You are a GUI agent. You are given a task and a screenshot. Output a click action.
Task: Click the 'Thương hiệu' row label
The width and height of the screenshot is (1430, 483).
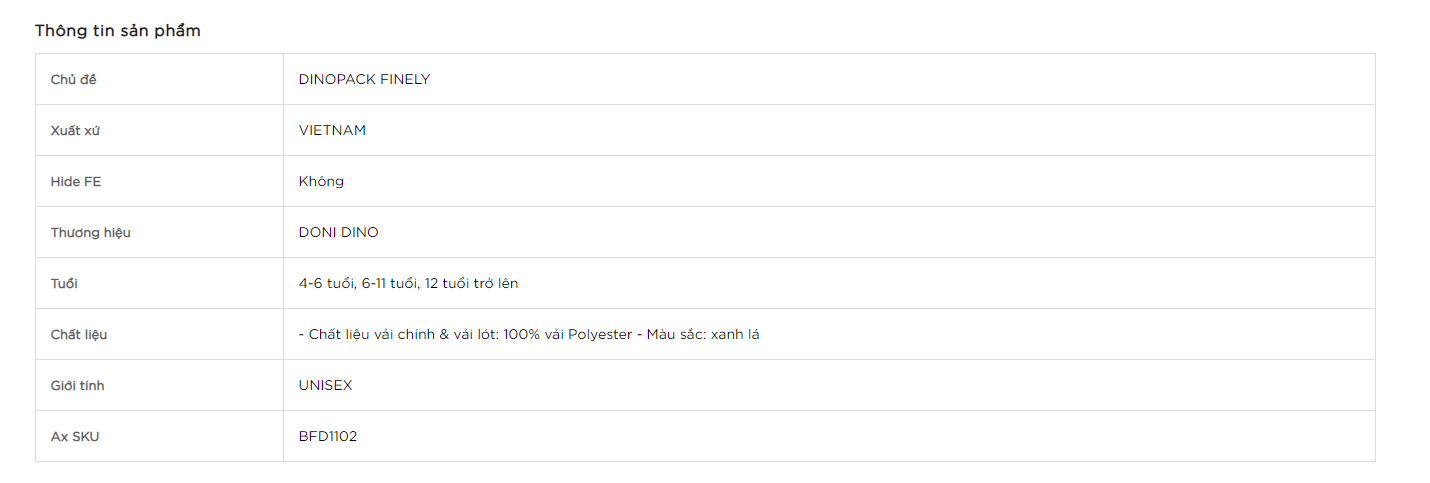(x=91, y=232)
